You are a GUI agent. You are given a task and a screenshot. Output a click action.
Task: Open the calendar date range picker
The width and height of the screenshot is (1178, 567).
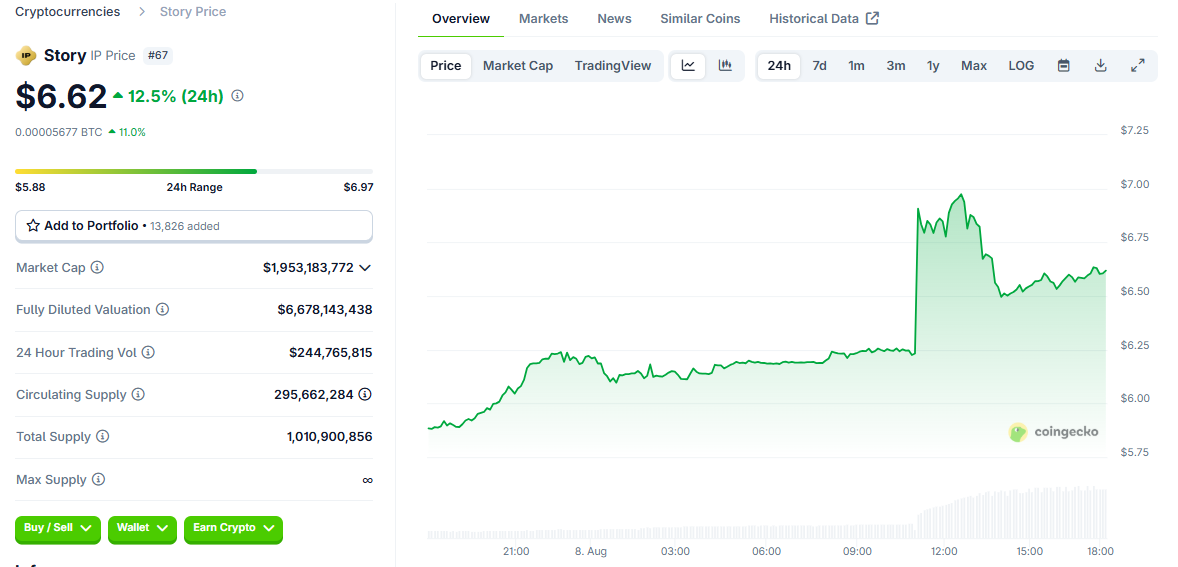pyautogui.click(x=1064, y=65)
